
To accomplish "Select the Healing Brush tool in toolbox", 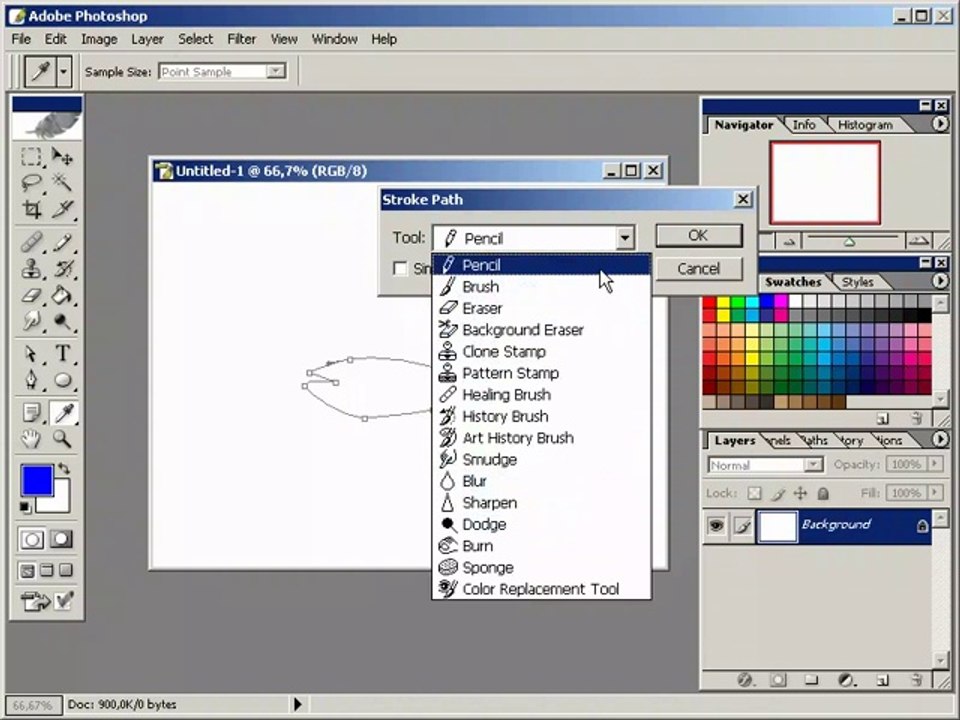I will [31, 242].
